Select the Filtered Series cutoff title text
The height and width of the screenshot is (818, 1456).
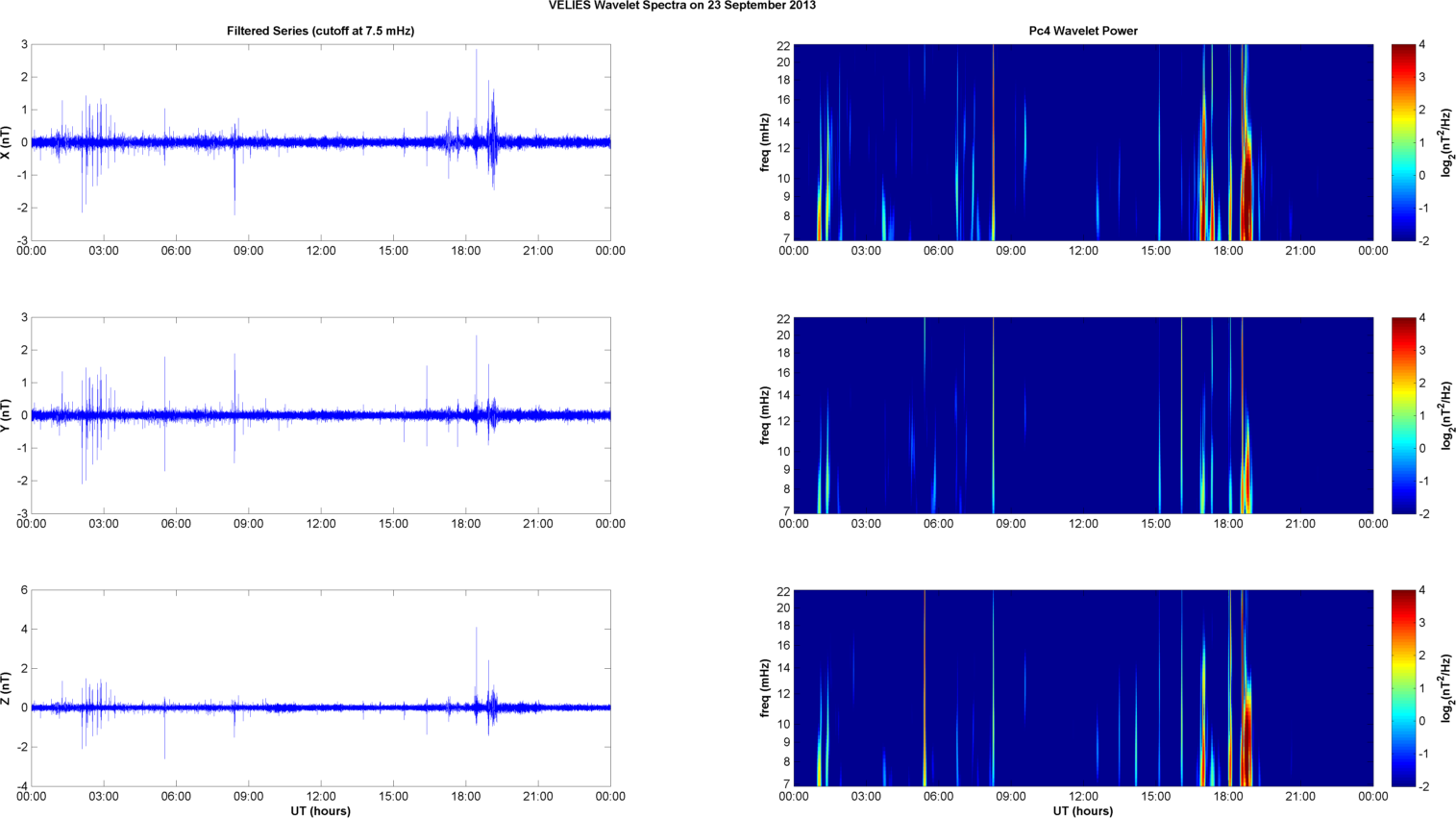pyautogui.click(x=320, y=31)
